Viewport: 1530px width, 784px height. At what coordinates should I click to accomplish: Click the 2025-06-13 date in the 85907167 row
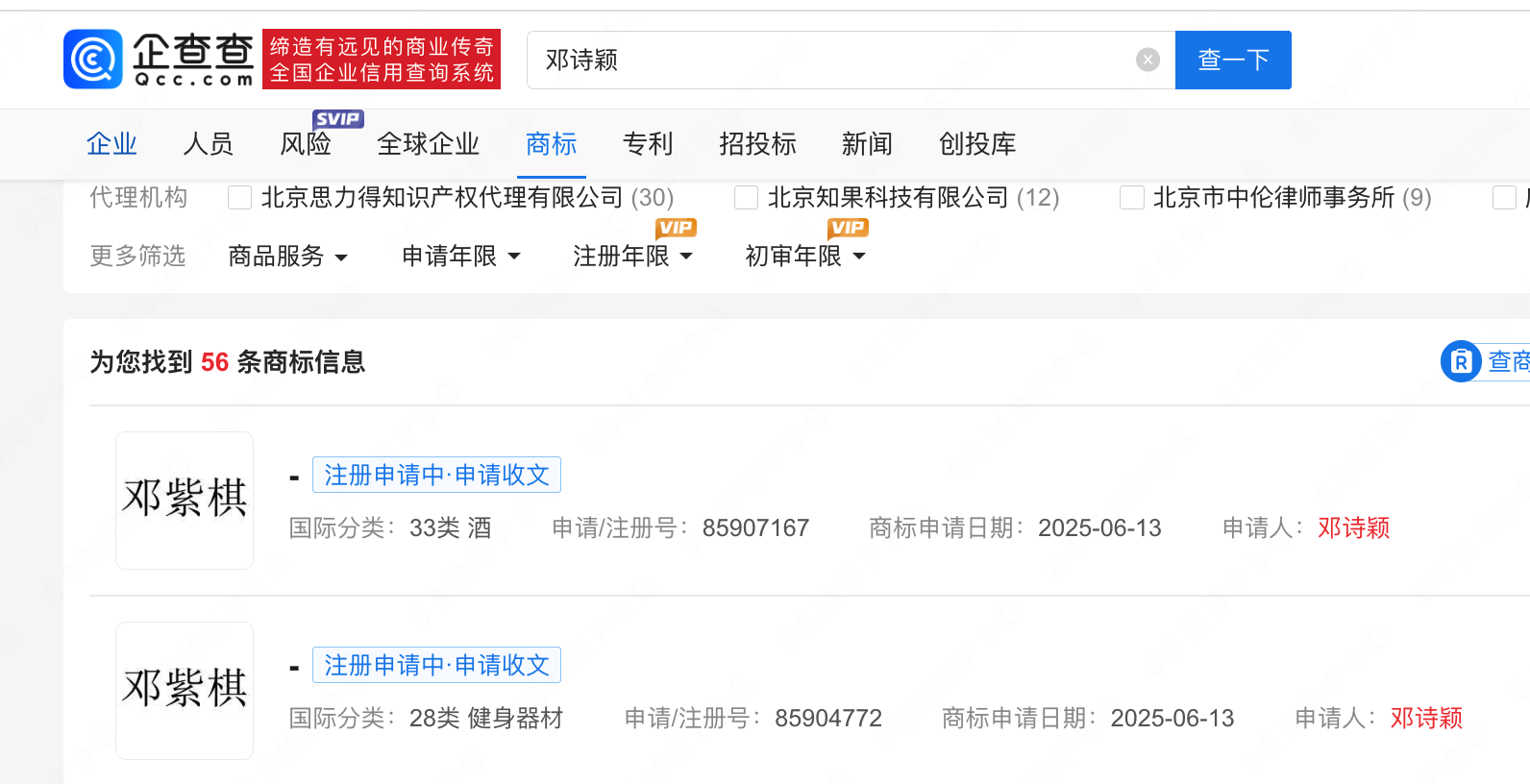[x=1099, y=527]
